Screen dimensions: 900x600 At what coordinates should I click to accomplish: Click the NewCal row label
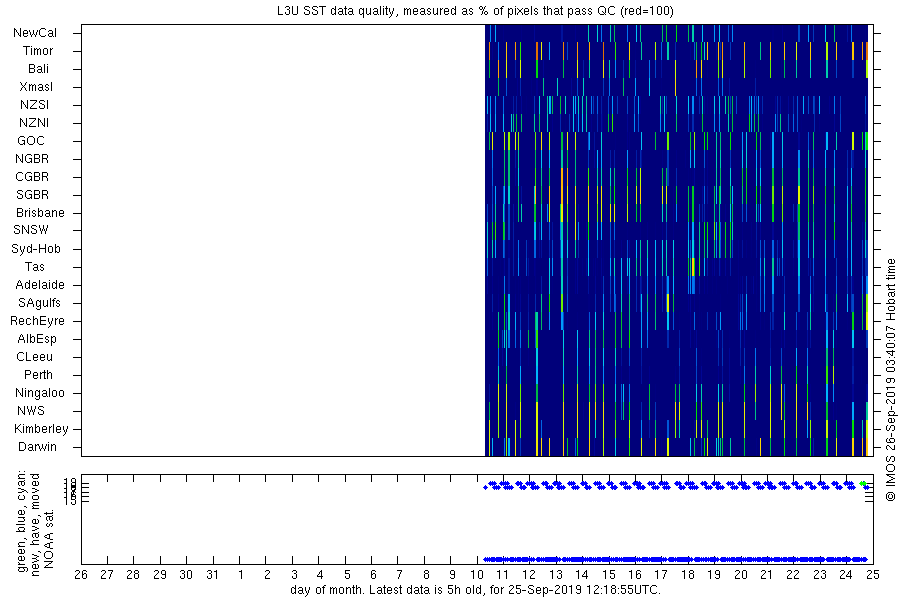35,33
